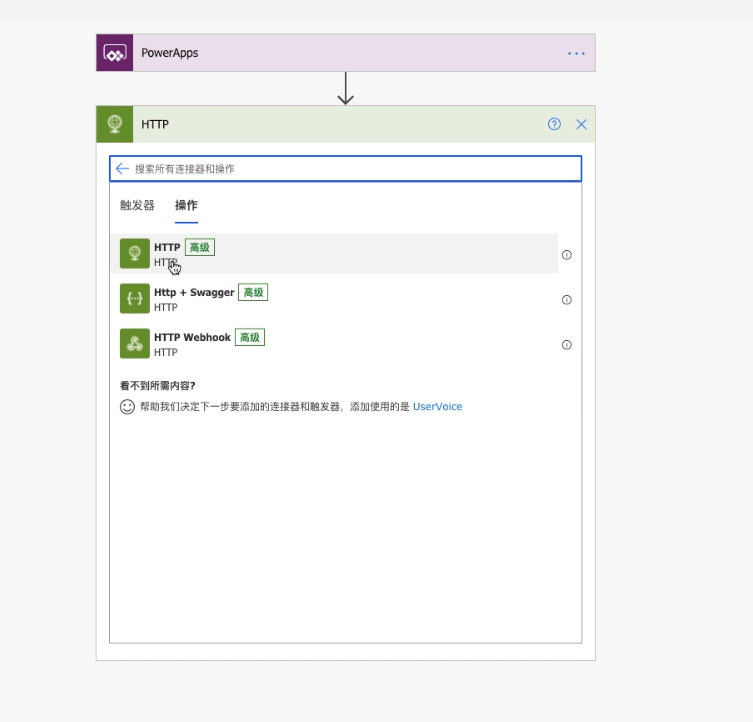Click the HTTP step header title

[x=155, y=124]
